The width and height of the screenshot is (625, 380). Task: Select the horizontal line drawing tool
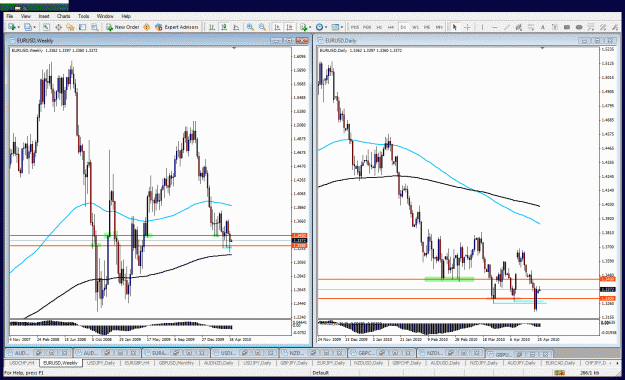coord(495,27)
